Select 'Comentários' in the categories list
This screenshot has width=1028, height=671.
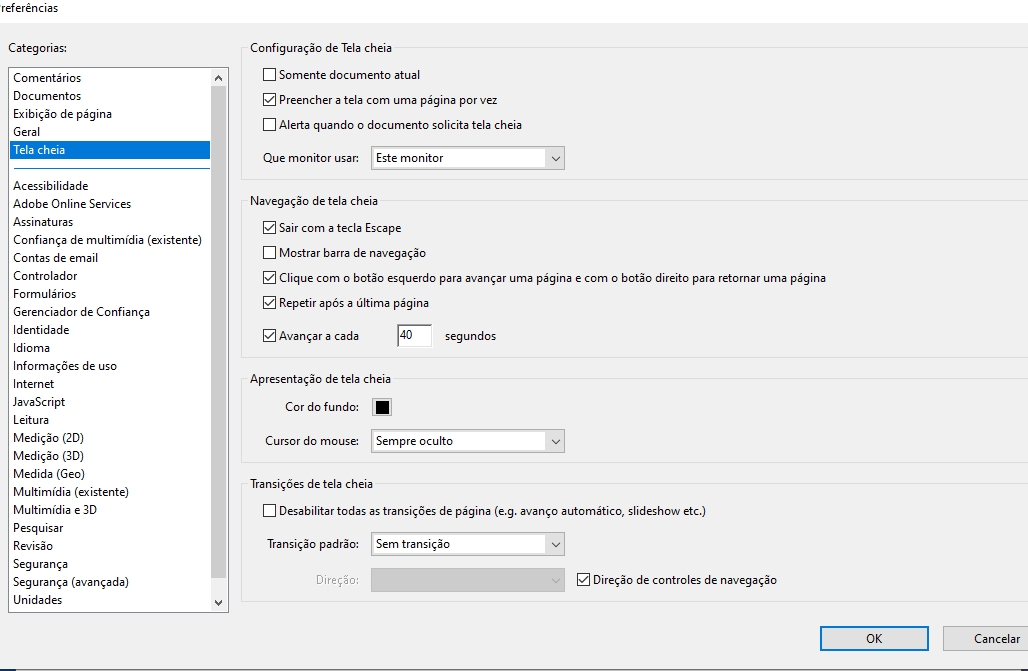[47, 78]
